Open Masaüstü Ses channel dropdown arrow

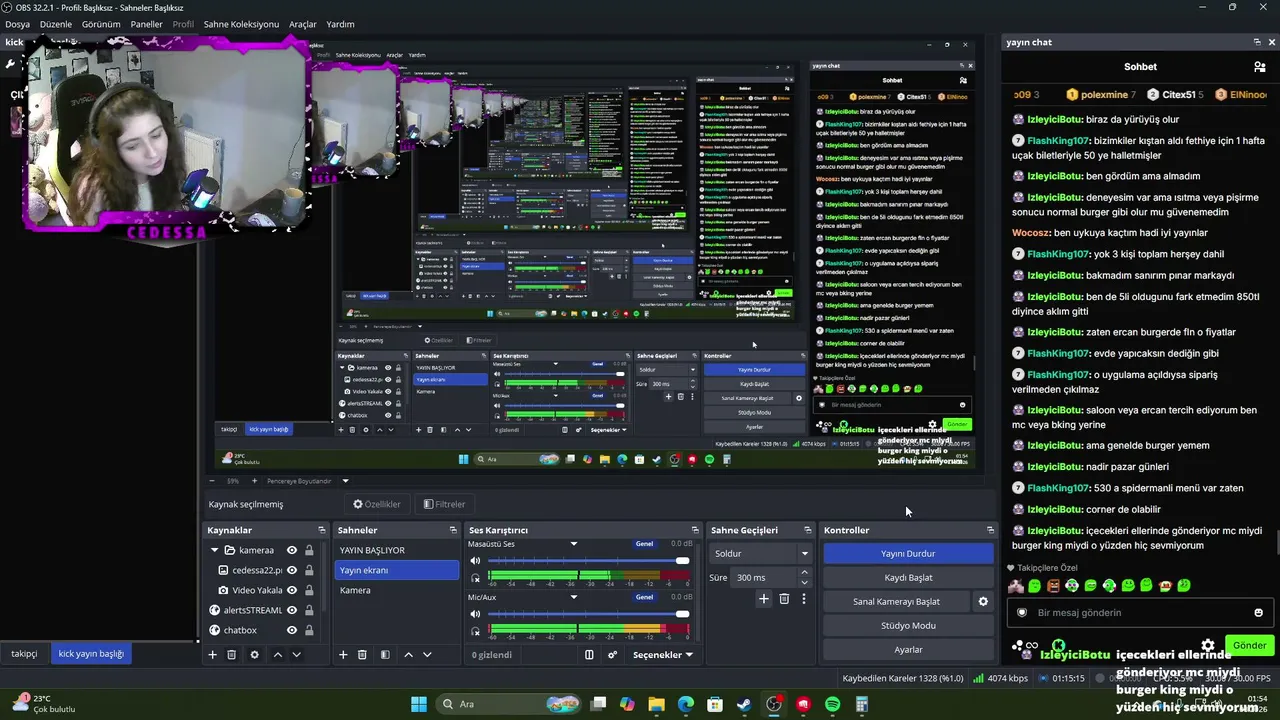click(573, 544)
